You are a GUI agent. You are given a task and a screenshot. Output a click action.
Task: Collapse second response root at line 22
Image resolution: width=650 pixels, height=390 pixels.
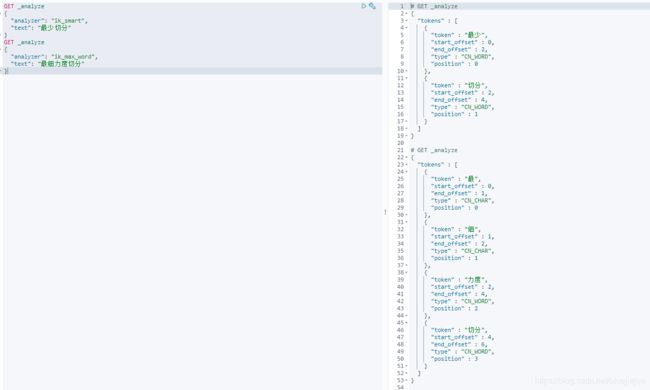coord(407,157)
